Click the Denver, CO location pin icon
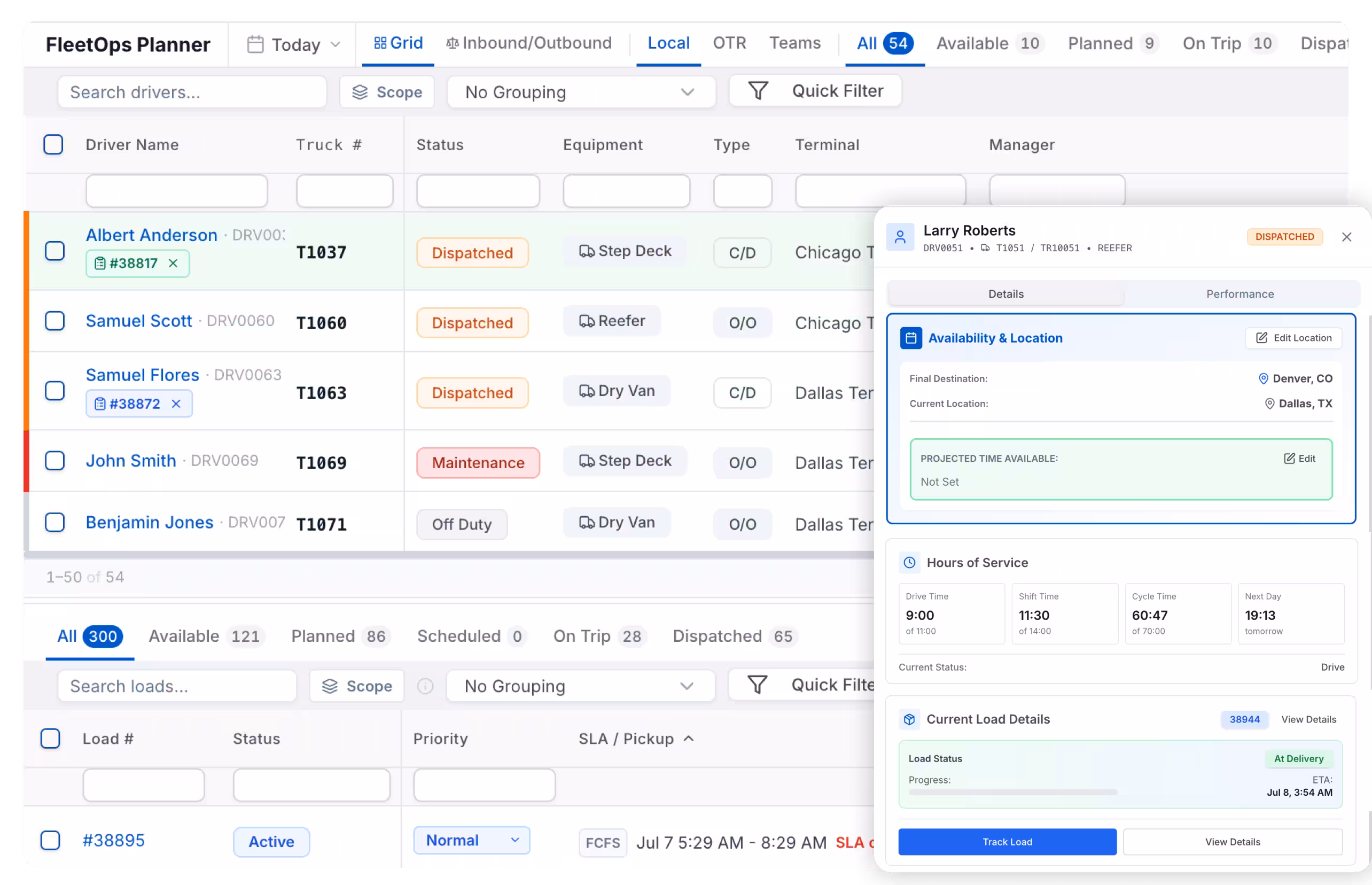The width and height of the screenshot is (1372, 885). (1263, 379)
